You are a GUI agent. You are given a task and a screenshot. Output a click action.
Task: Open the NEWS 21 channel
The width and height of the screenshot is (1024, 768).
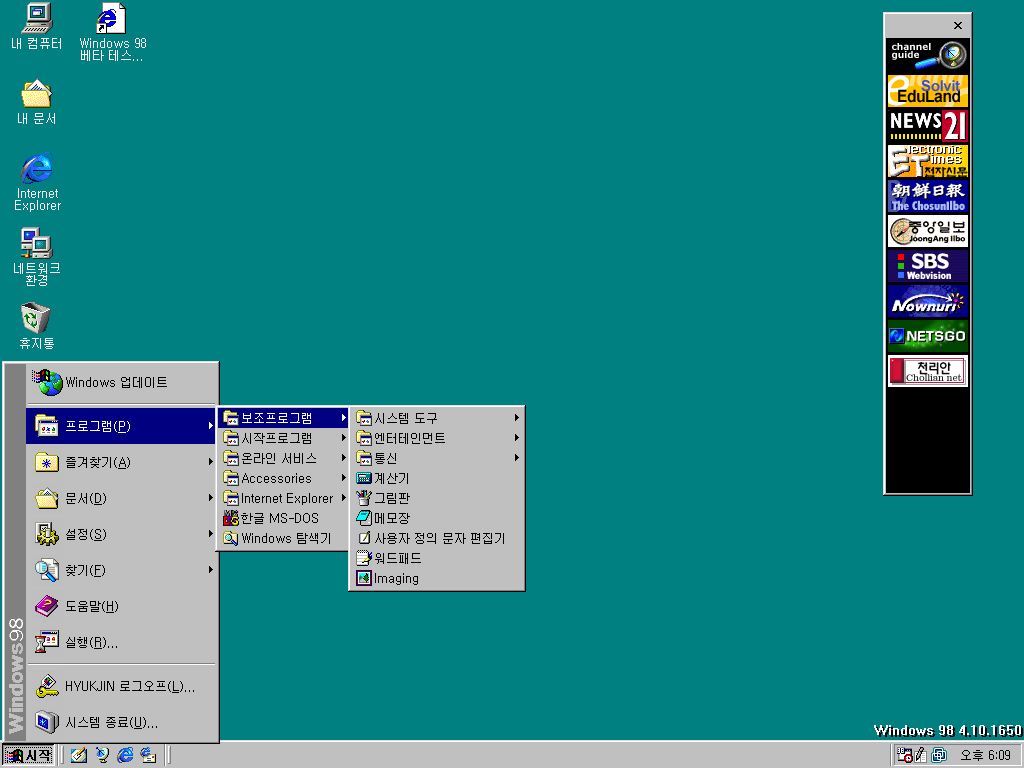coord(928,125)
